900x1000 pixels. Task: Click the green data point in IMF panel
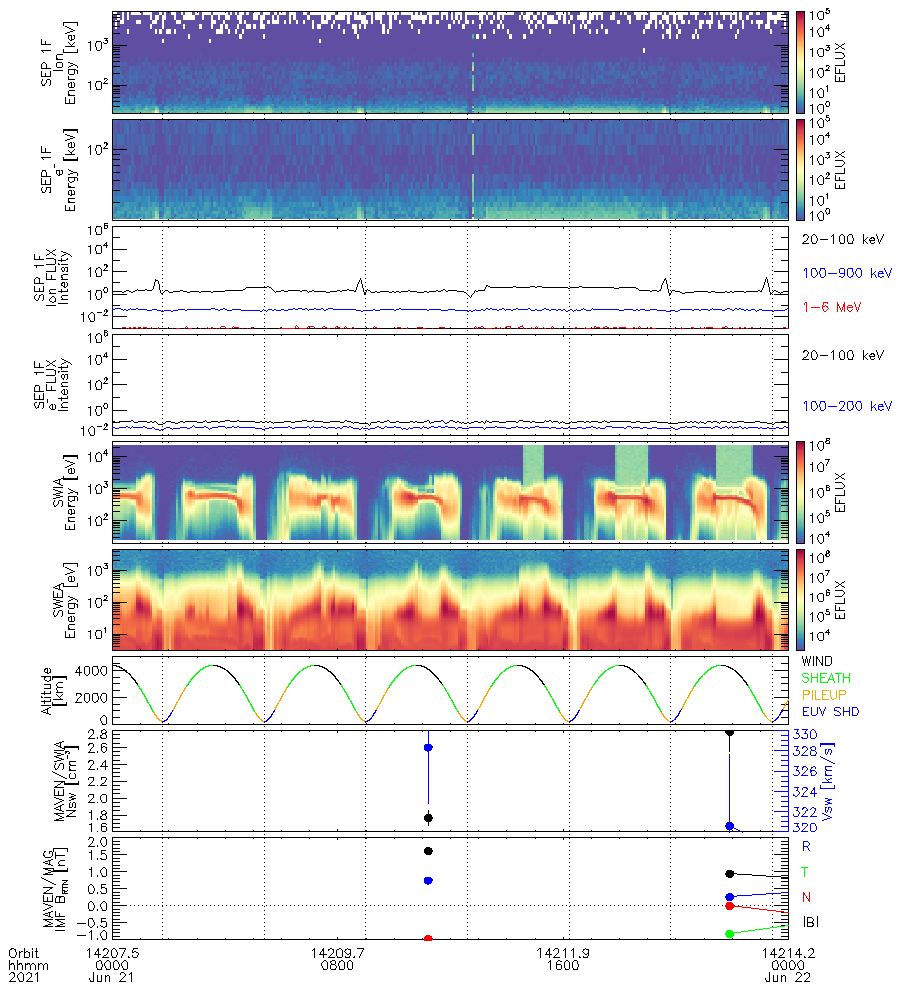click(730, 933)
